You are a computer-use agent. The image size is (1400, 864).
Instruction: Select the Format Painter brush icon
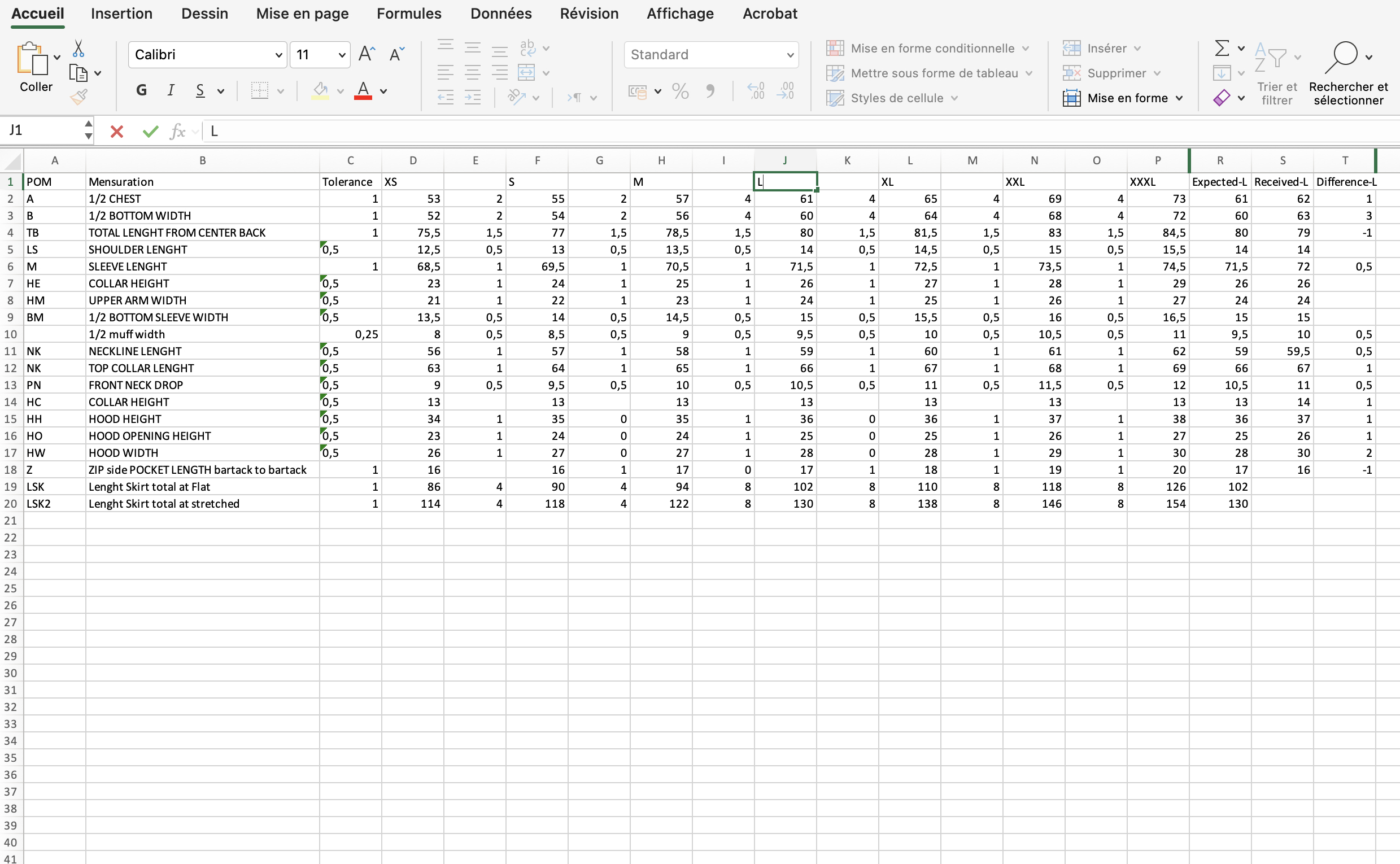tap(78, 97)
